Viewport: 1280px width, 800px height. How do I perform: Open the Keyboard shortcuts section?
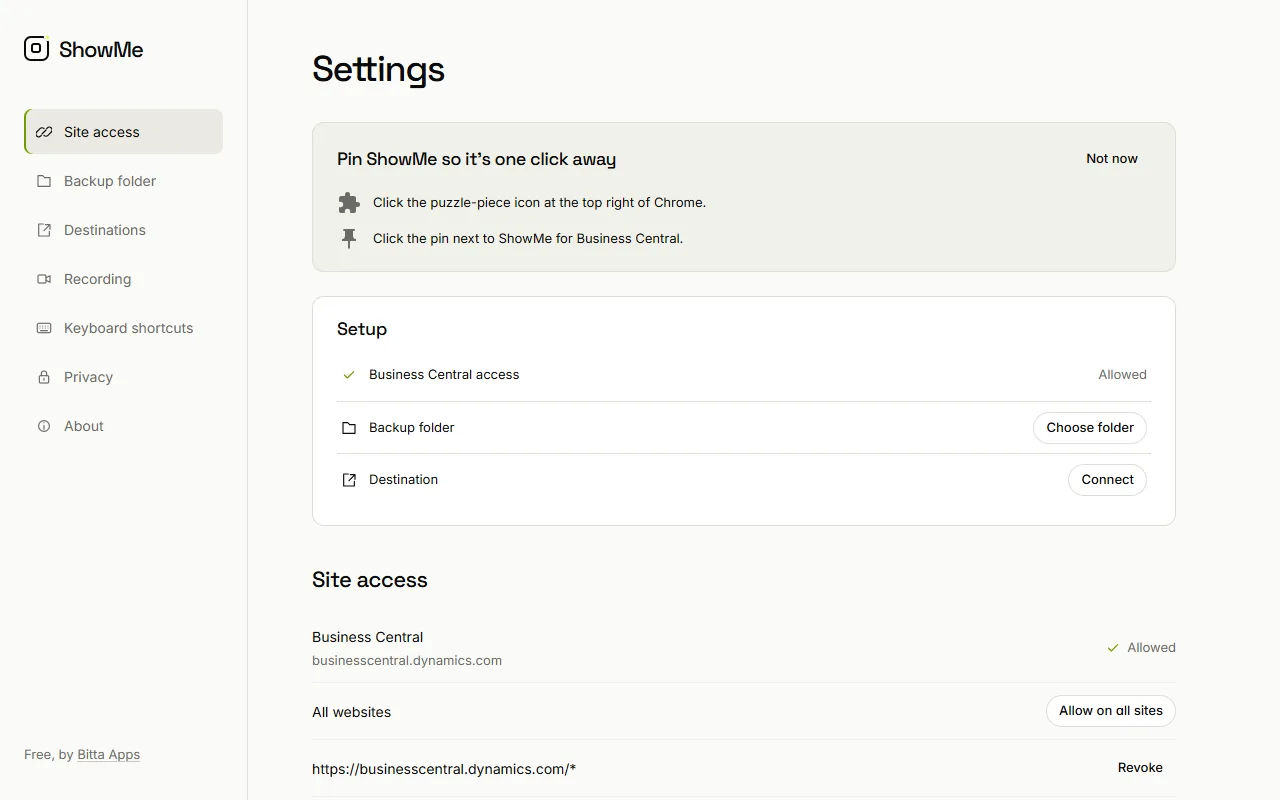123,328
